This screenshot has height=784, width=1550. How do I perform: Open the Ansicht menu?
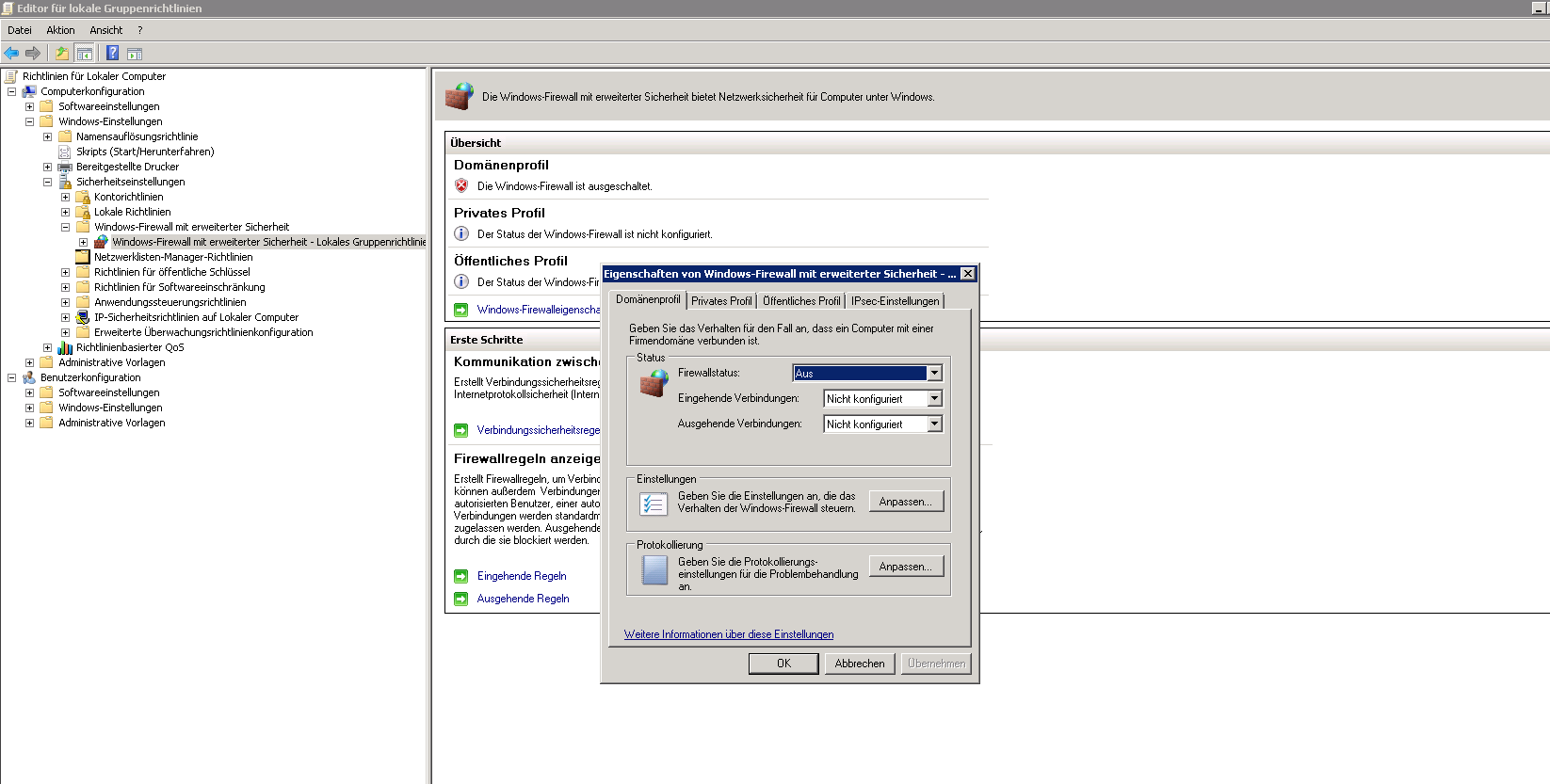point(106,30)
